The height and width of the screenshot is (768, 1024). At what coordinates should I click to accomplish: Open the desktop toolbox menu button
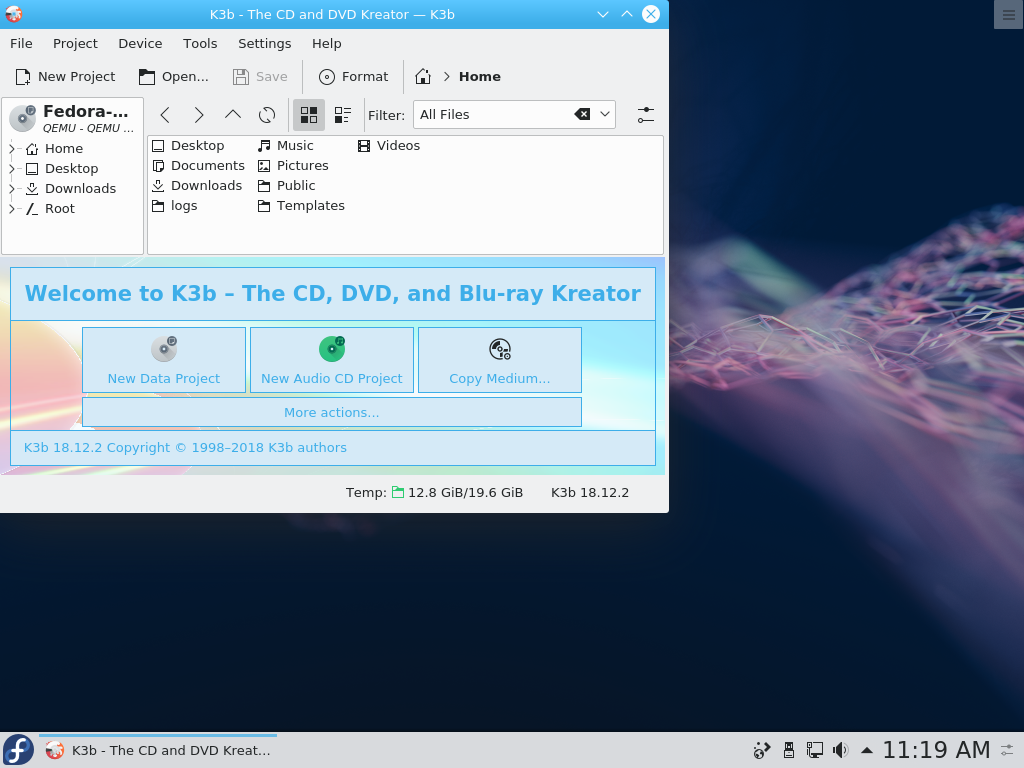pos(1009,14)
